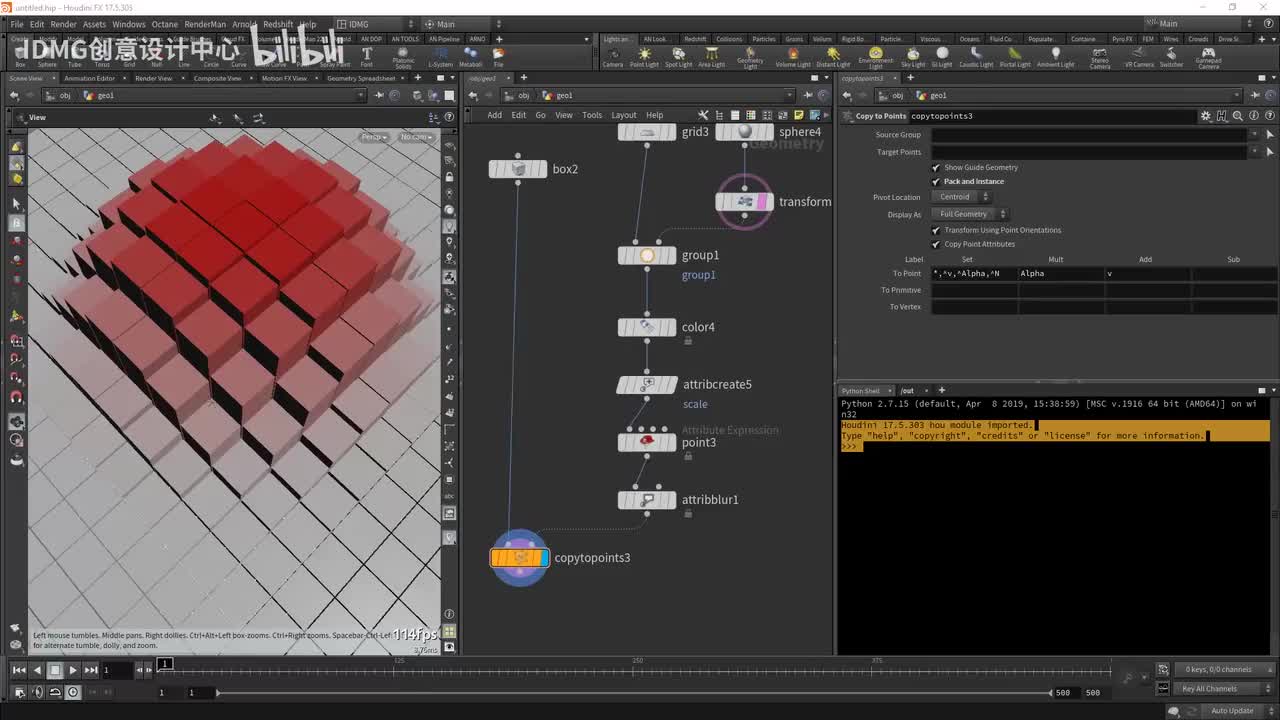Create Platonic Solids from the shelf

pyautogui.click(x=403, y=57)
